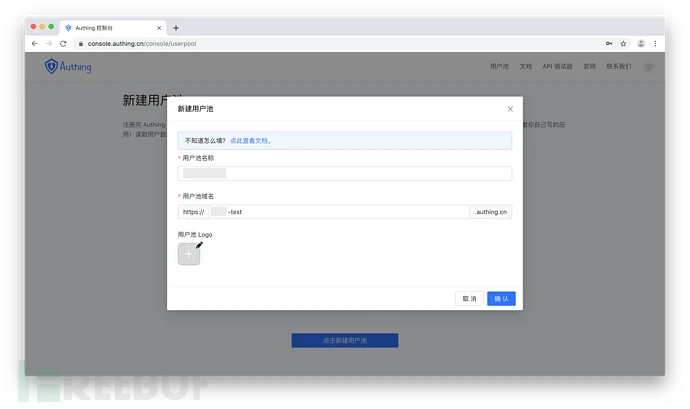Screen dimensions: 690x409
Task: Close the 新建用户池 dialog
Action: coord(510,109)
